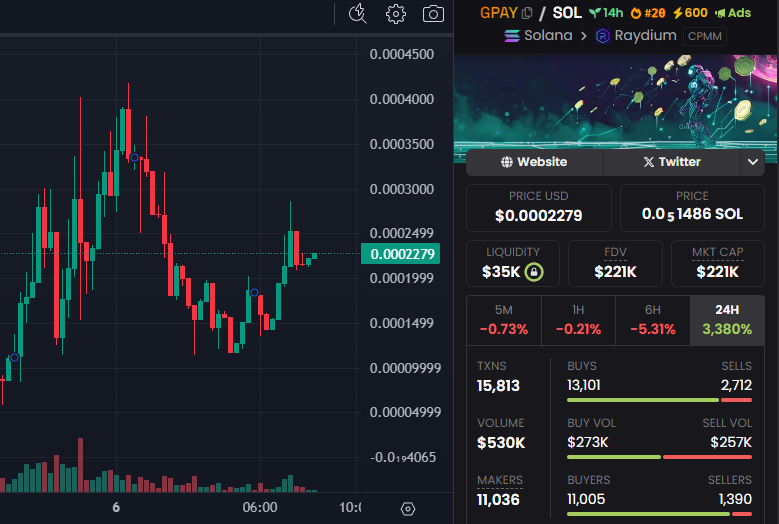Select the 1H timeframe tab
This screenshot has height=524, width=779.
click(578, 320)
